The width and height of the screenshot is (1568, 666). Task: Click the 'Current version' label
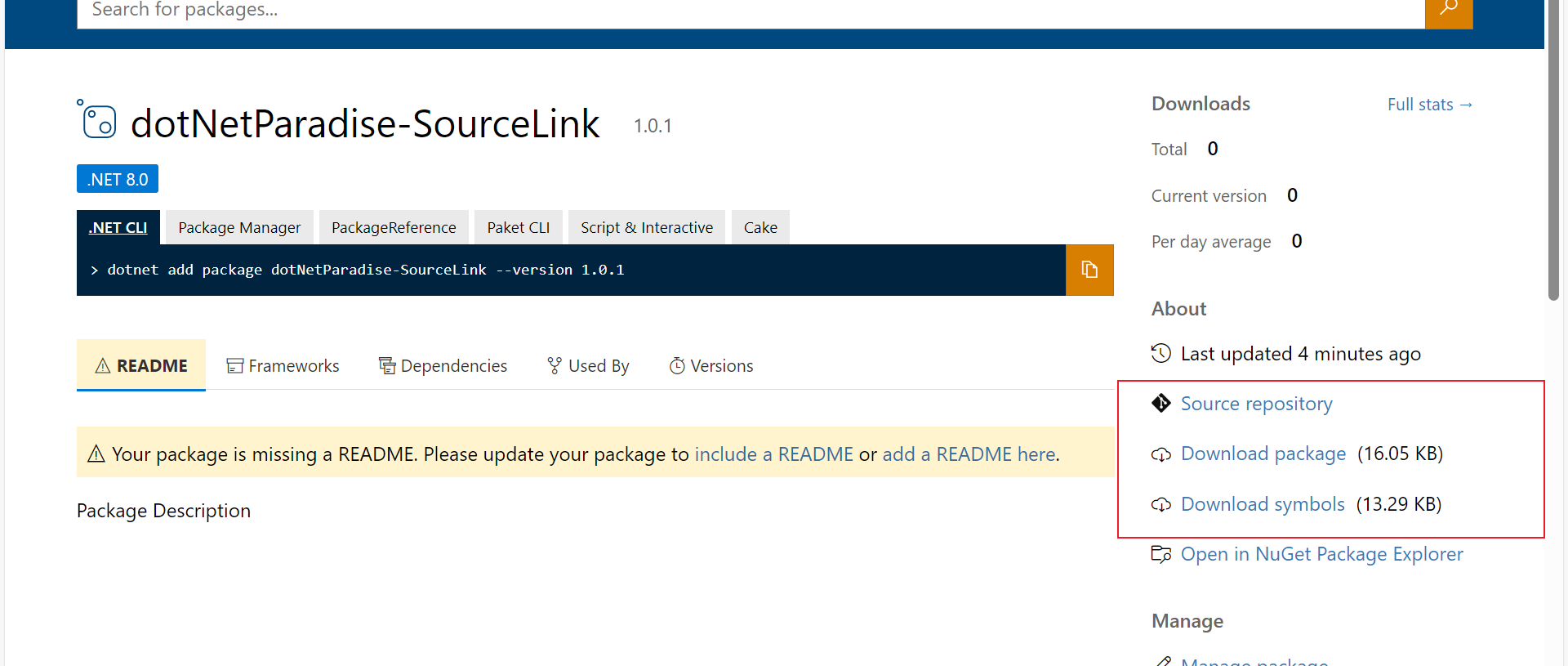point(1209,196)
